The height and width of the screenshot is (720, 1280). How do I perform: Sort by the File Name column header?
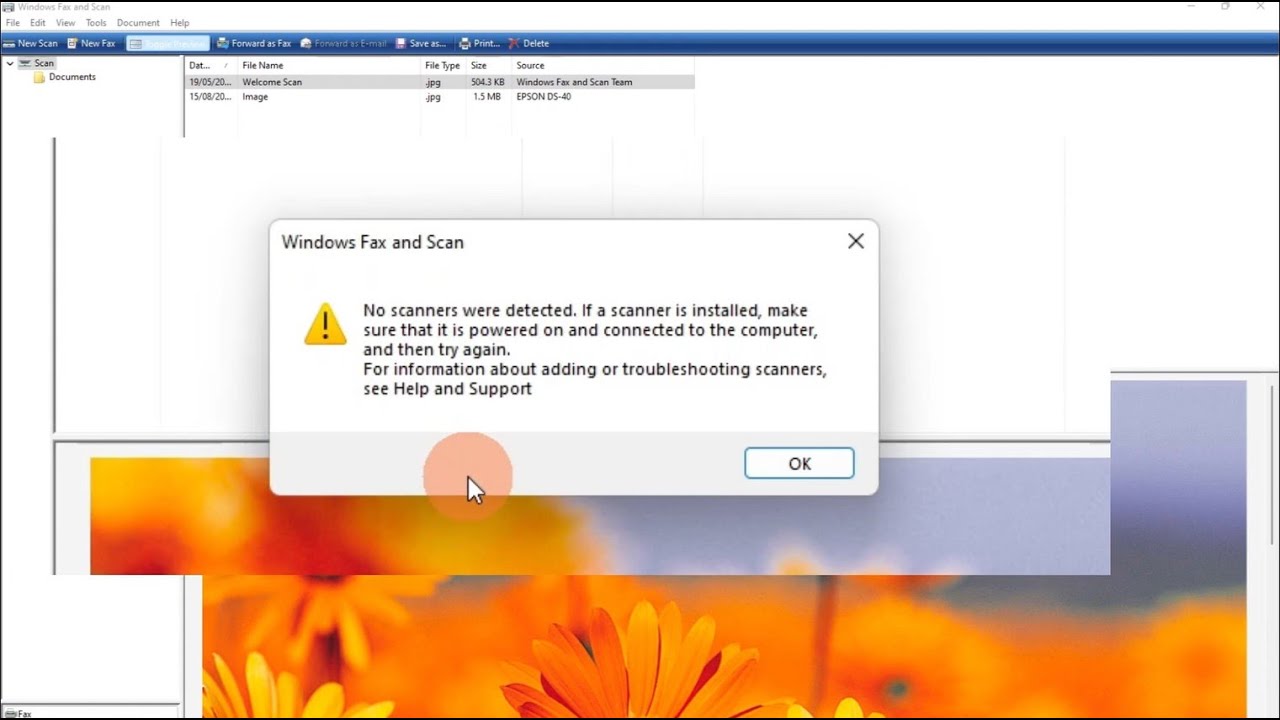(x=328, y=66)
